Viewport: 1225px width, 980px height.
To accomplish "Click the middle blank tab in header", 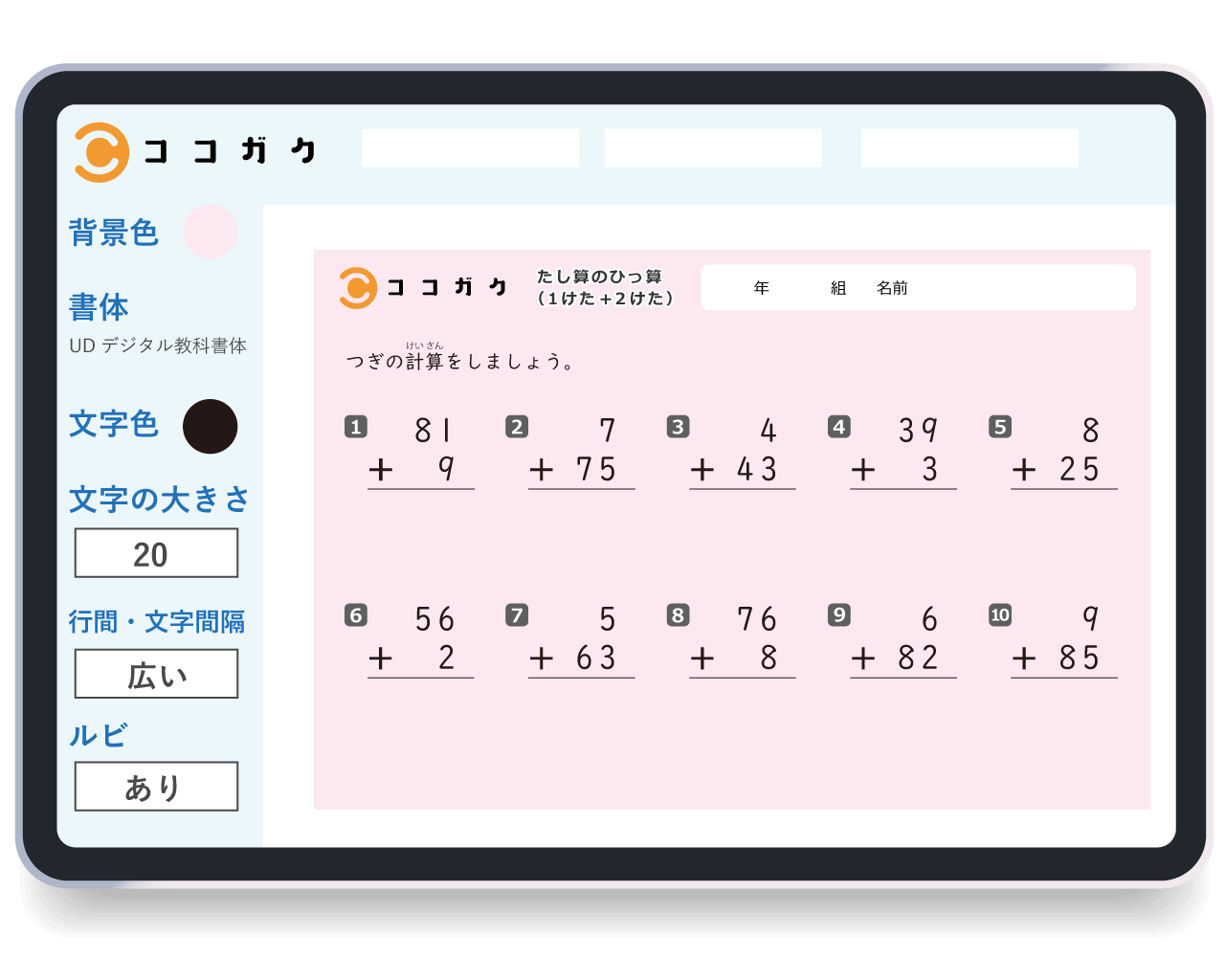I will click(713, 148).
